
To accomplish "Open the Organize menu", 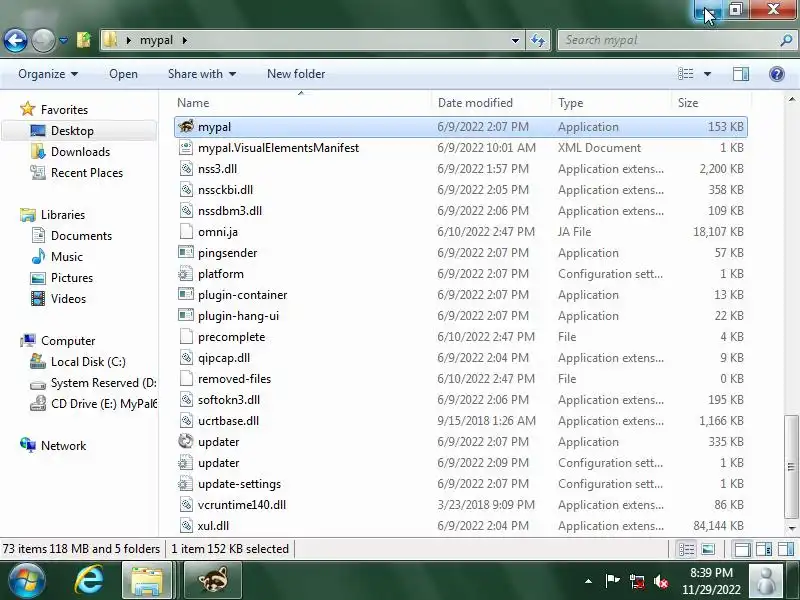I will (48, 74).
